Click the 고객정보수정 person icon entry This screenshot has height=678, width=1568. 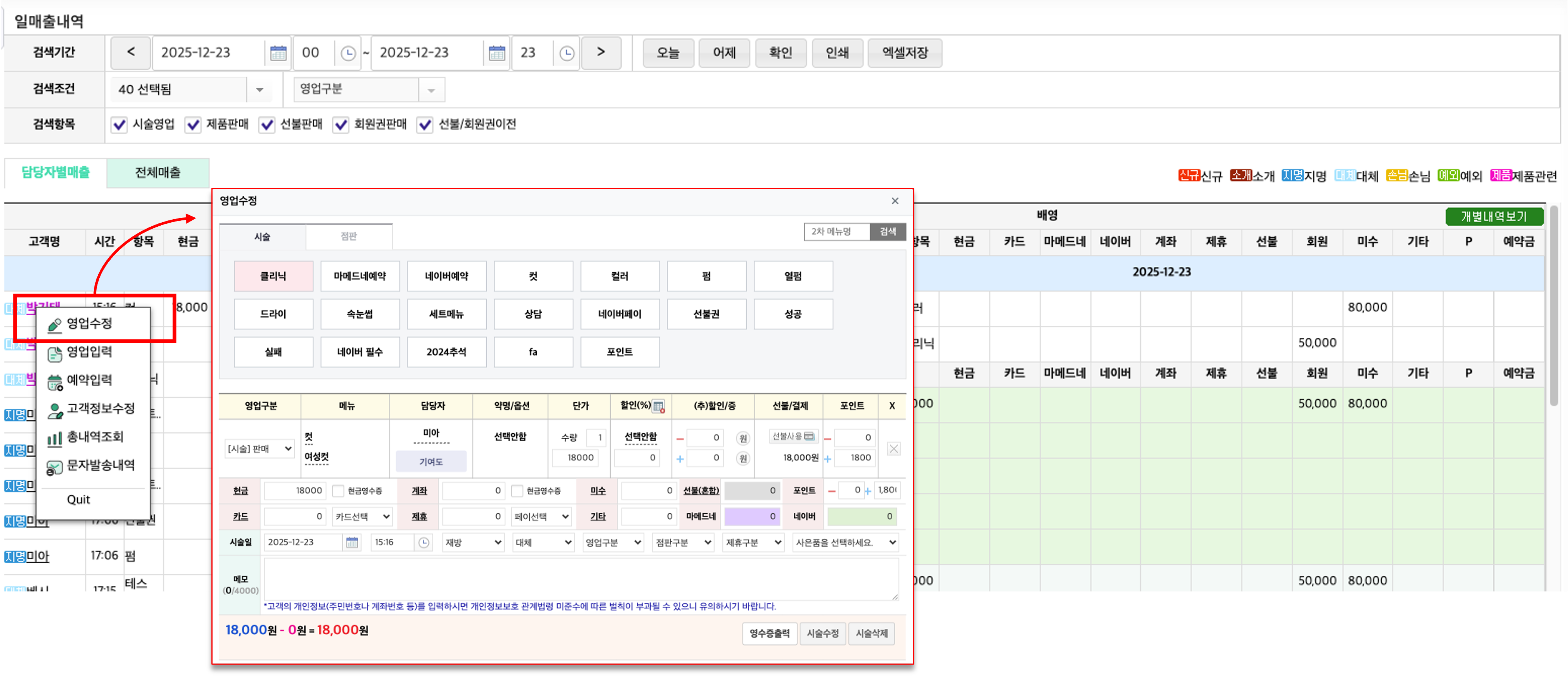tap(55, 409)
